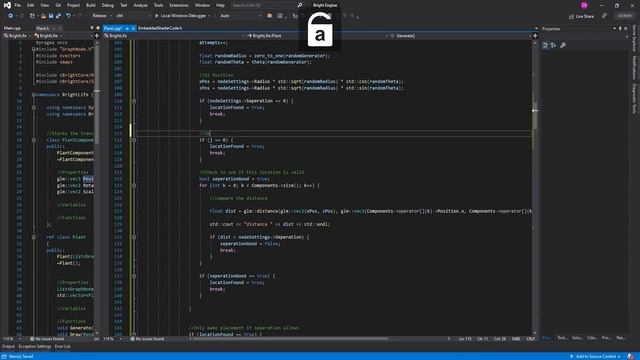The width and height of the screenshot is (640, 360).
Task: Open the x64 platform dropdown
Action: pos(133,16)
